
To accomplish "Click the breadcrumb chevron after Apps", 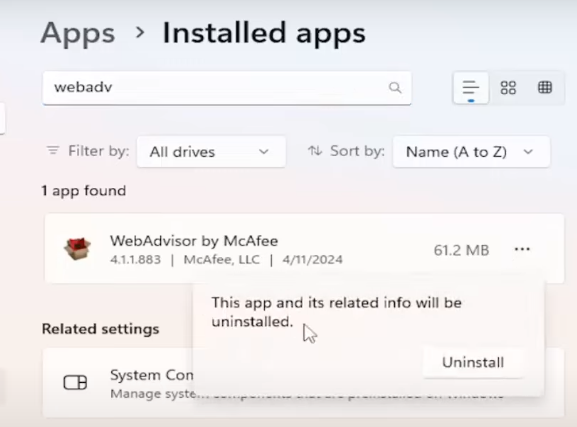I will tap(140, 33).
